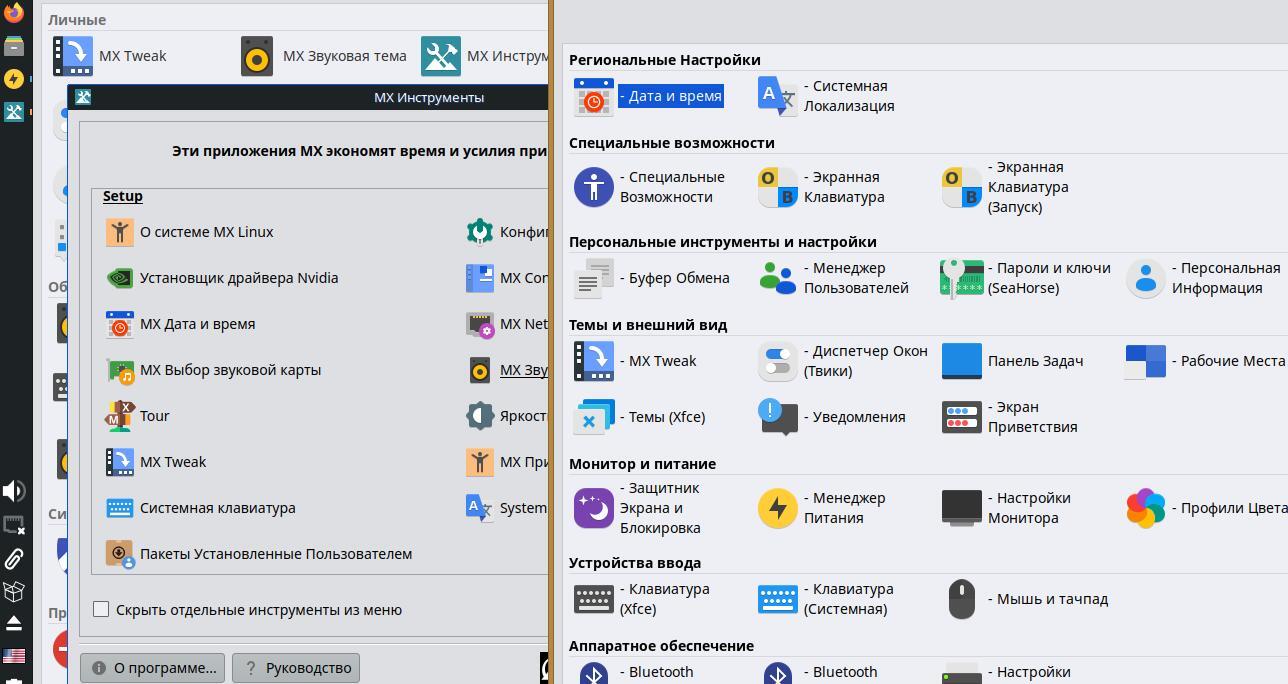Open Диспетчер Окон (Твики)
Screen dimensions: 1288x684
(843, 361)
